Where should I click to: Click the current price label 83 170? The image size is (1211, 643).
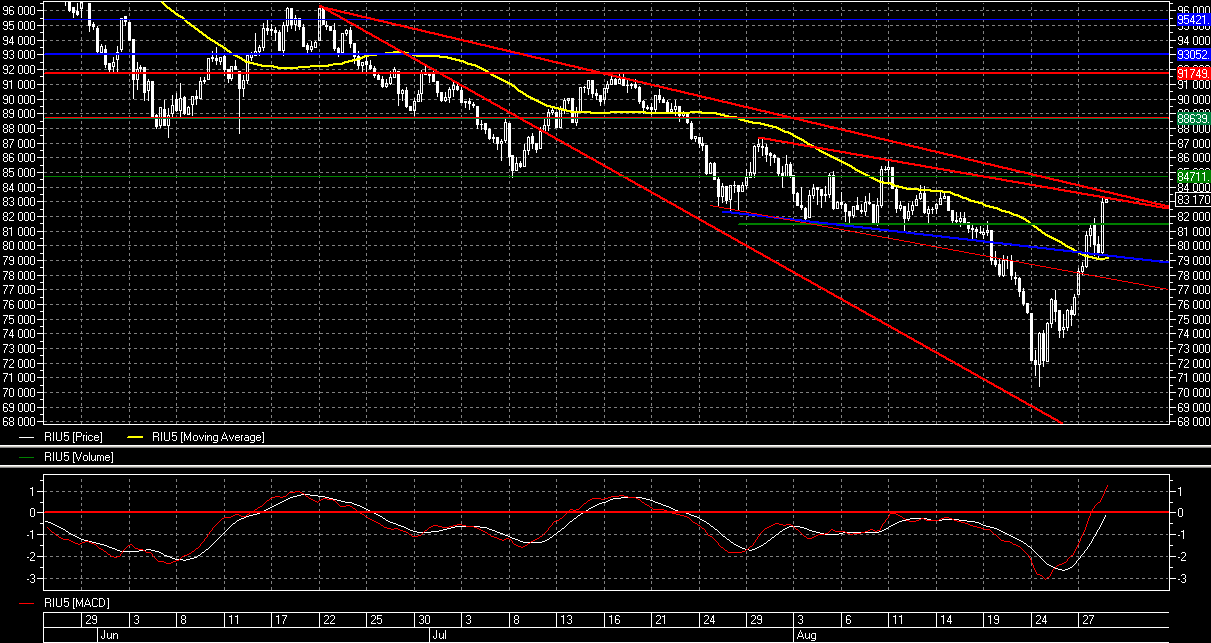pyautogui.click(x=1193, y=200)
